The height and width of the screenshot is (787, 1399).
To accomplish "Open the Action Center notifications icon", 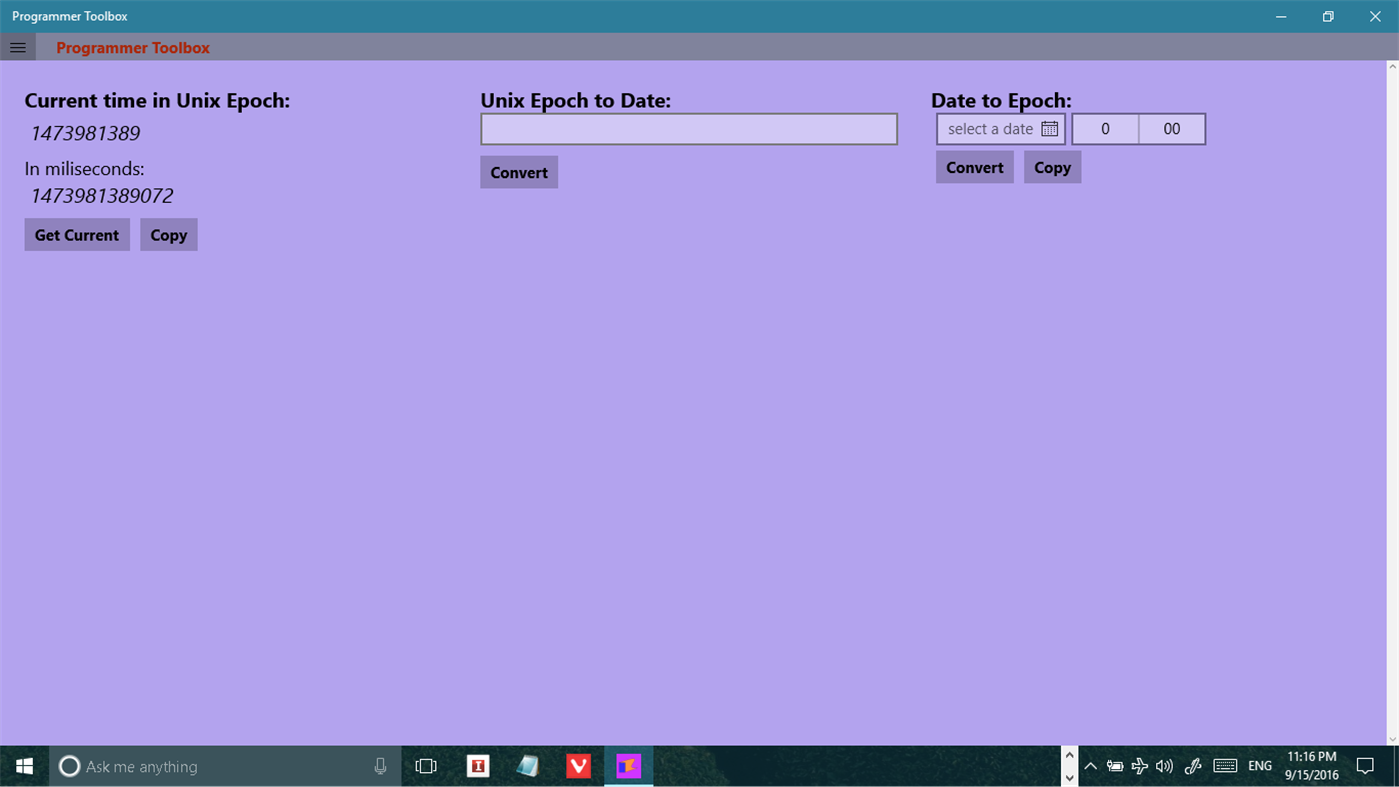I will tap(1365, 766).
